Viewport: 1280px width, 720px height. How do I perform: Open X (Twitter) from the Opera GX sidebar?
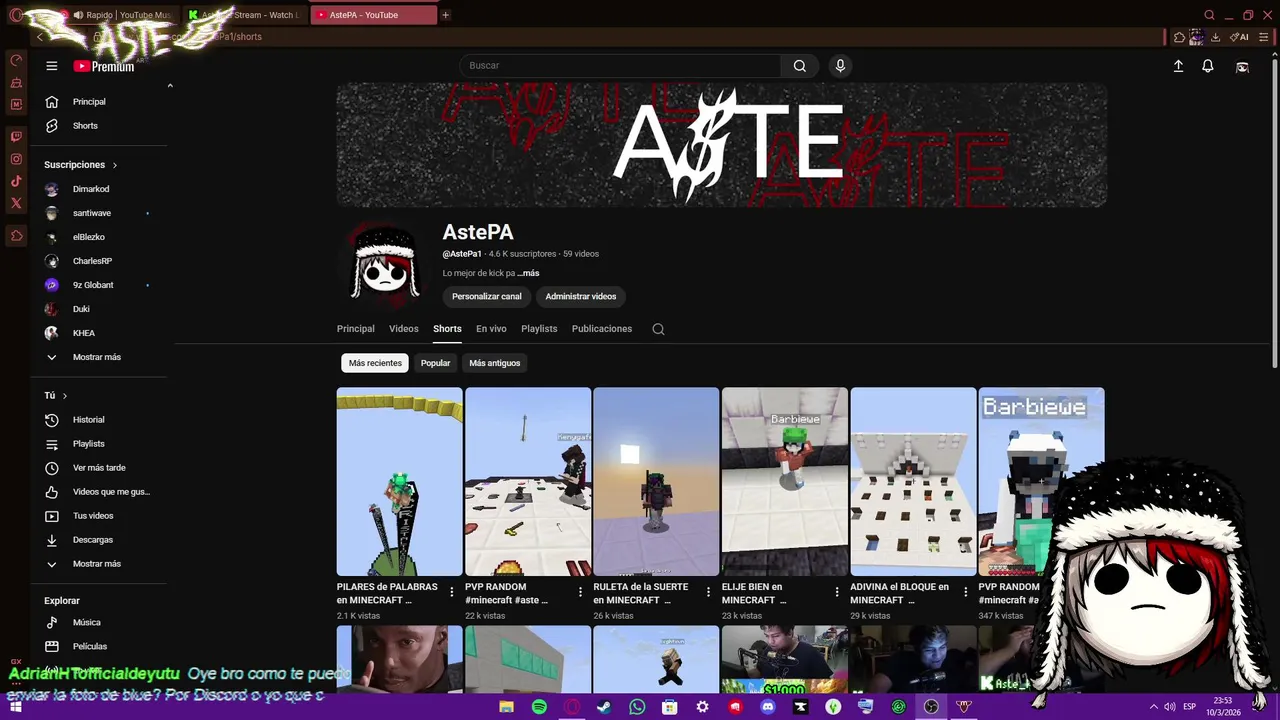16,203
